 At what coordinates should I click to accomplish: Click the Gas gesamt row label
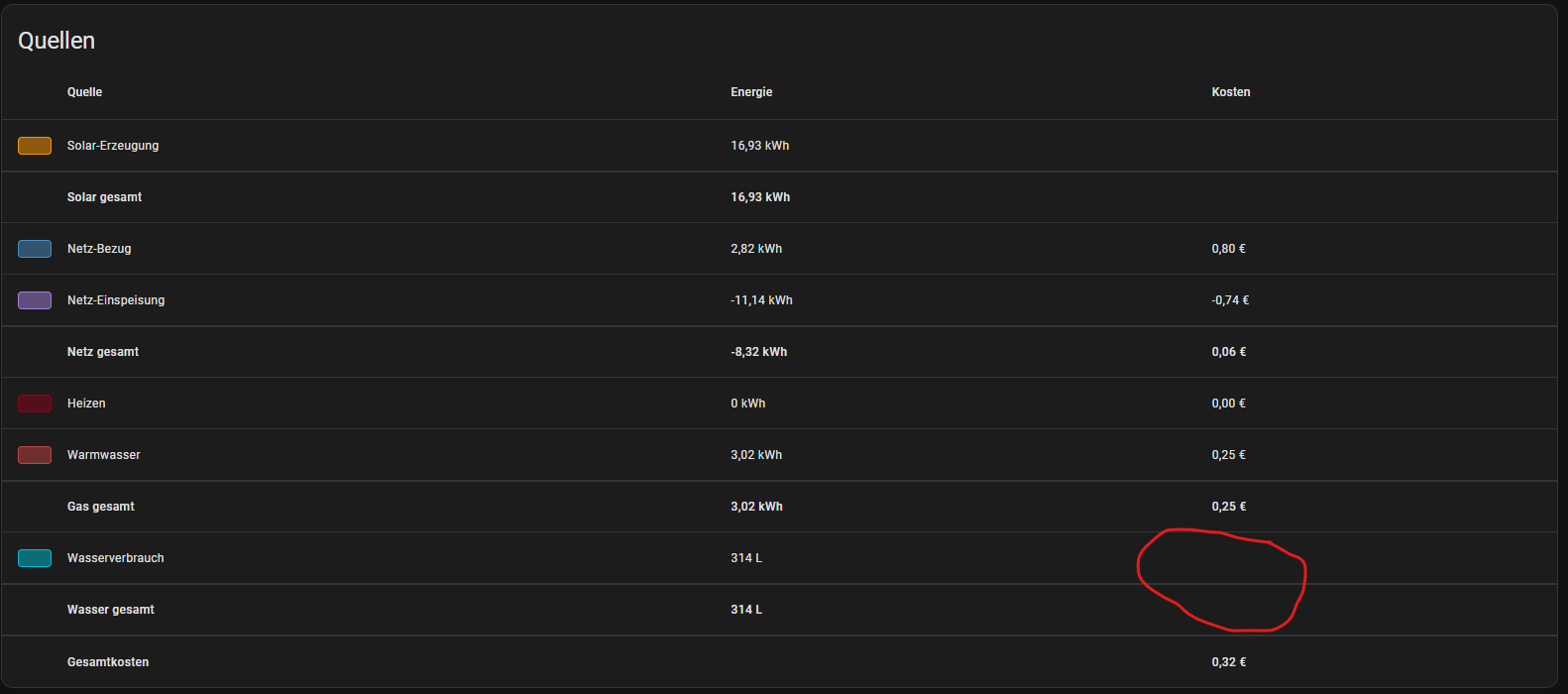point(101,507)
